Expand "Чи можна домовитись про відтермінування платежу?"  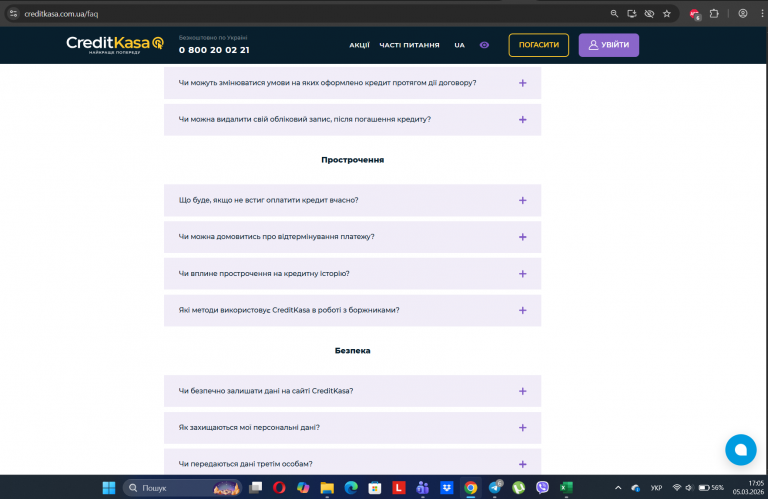click(352, 237)
